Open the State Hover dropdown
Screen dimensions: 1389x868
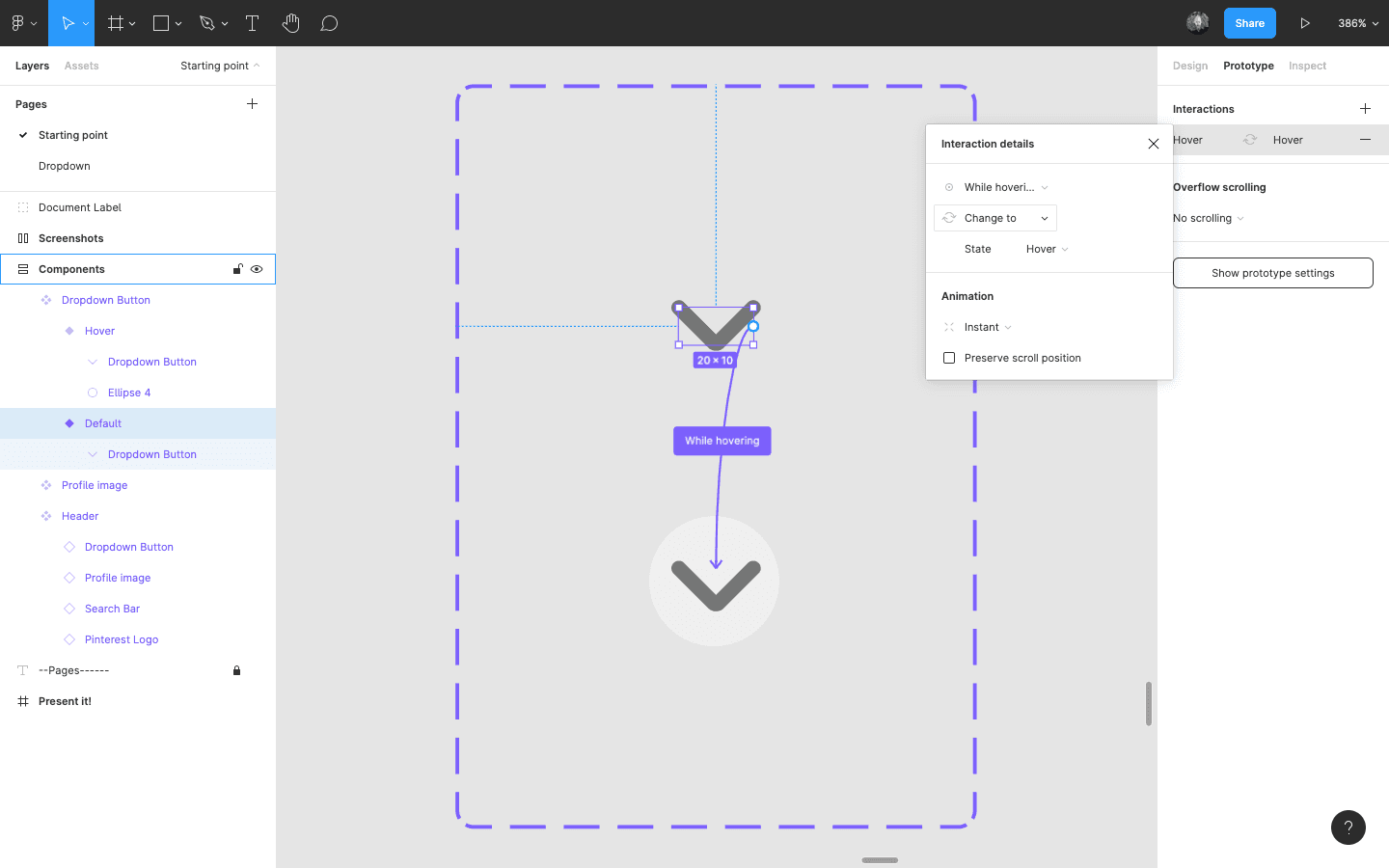pos(1048,249)
